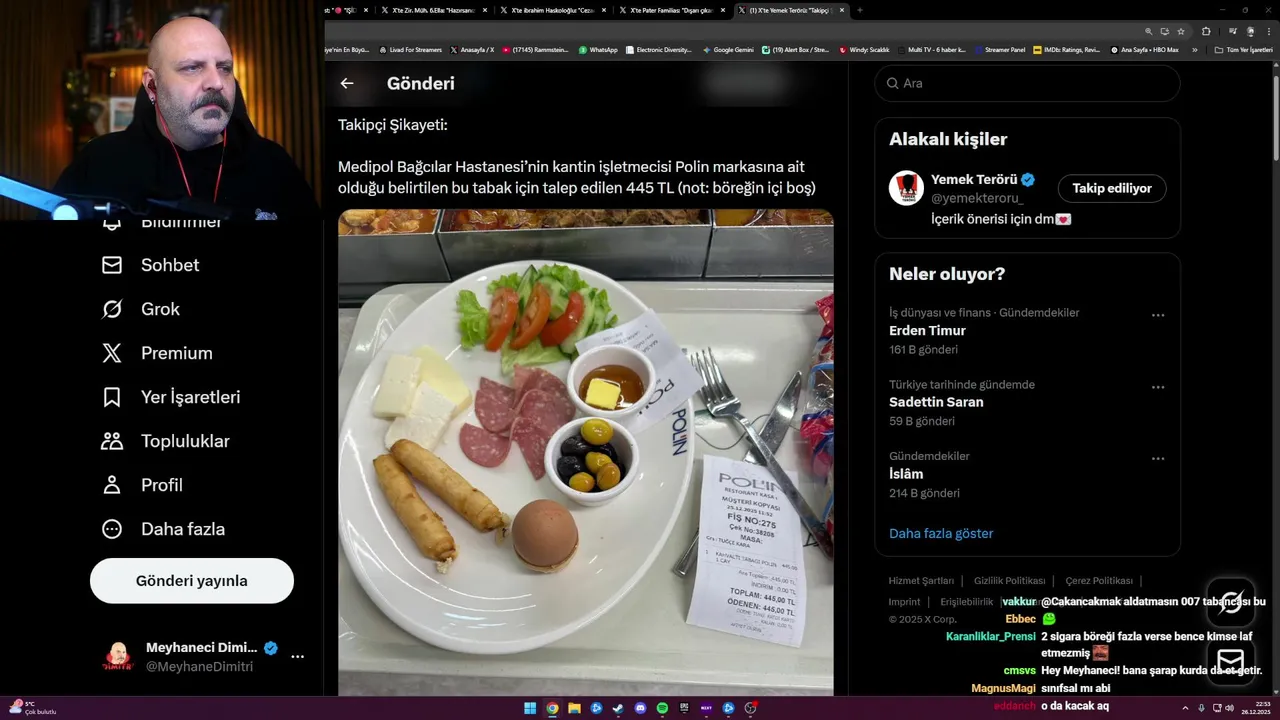
Task: Open Topluluklar communities
Action: click(166, 441)
